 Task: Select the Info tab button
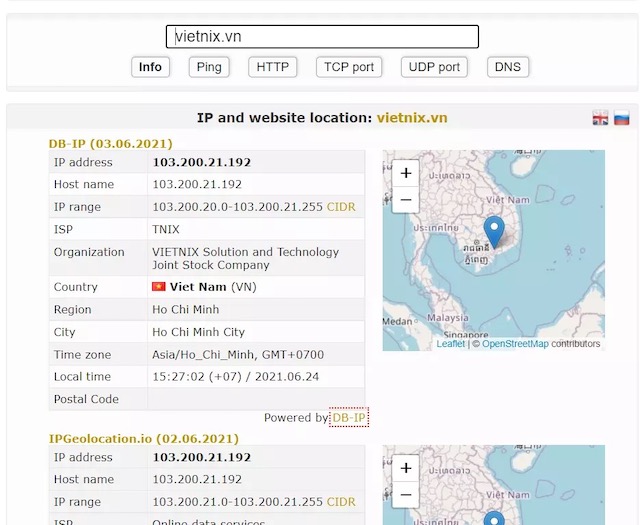pyautogui.click(x=150, y=67)
